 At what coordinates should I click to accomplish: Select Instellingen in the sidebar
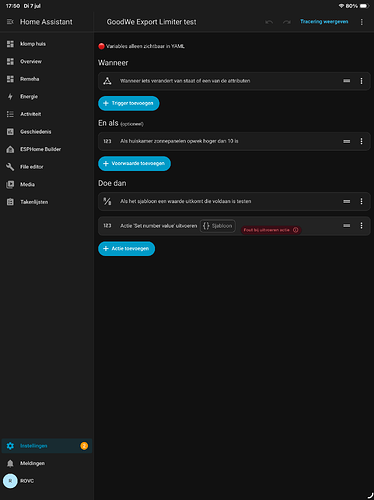[47, 446]
